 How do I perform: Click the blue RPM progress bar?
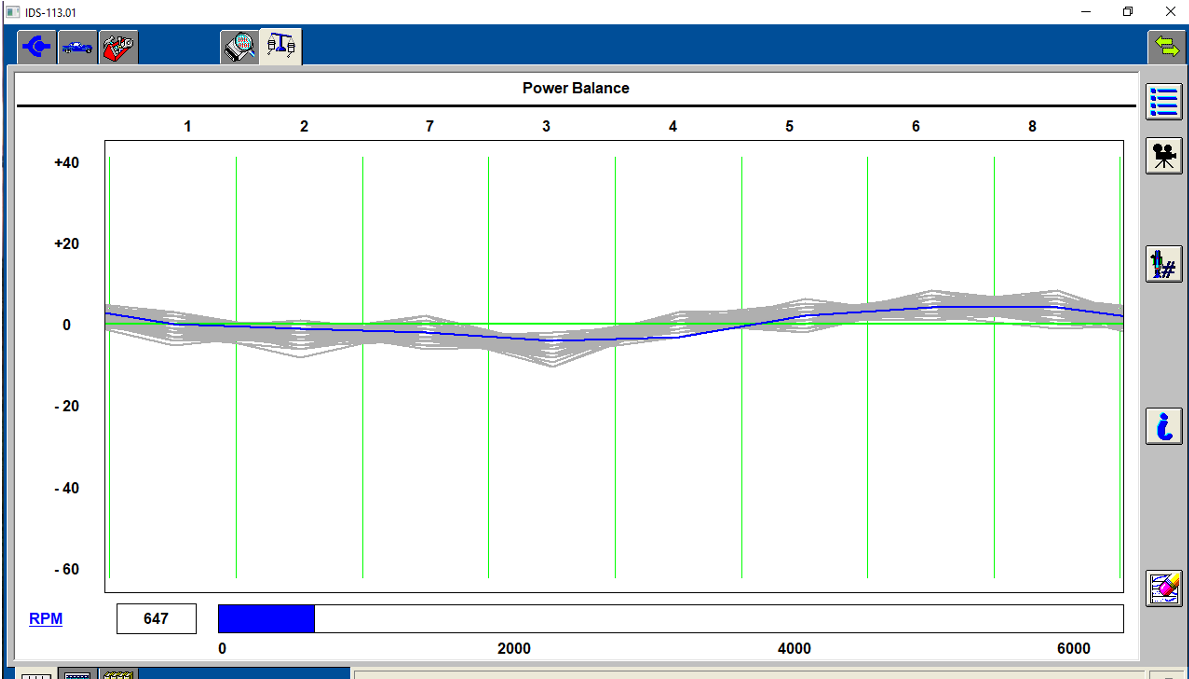[266, 619]
